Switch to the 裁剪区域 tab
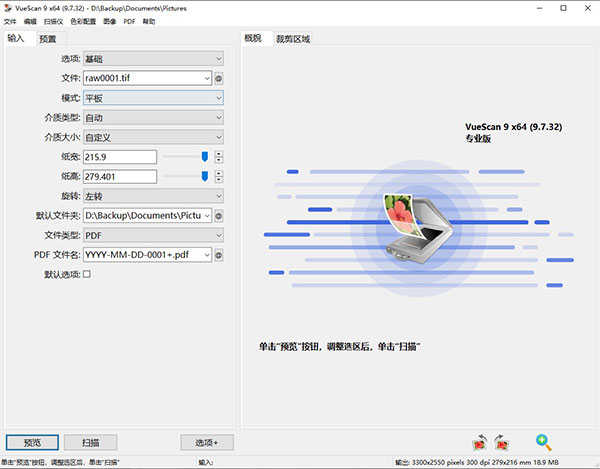 293,39
